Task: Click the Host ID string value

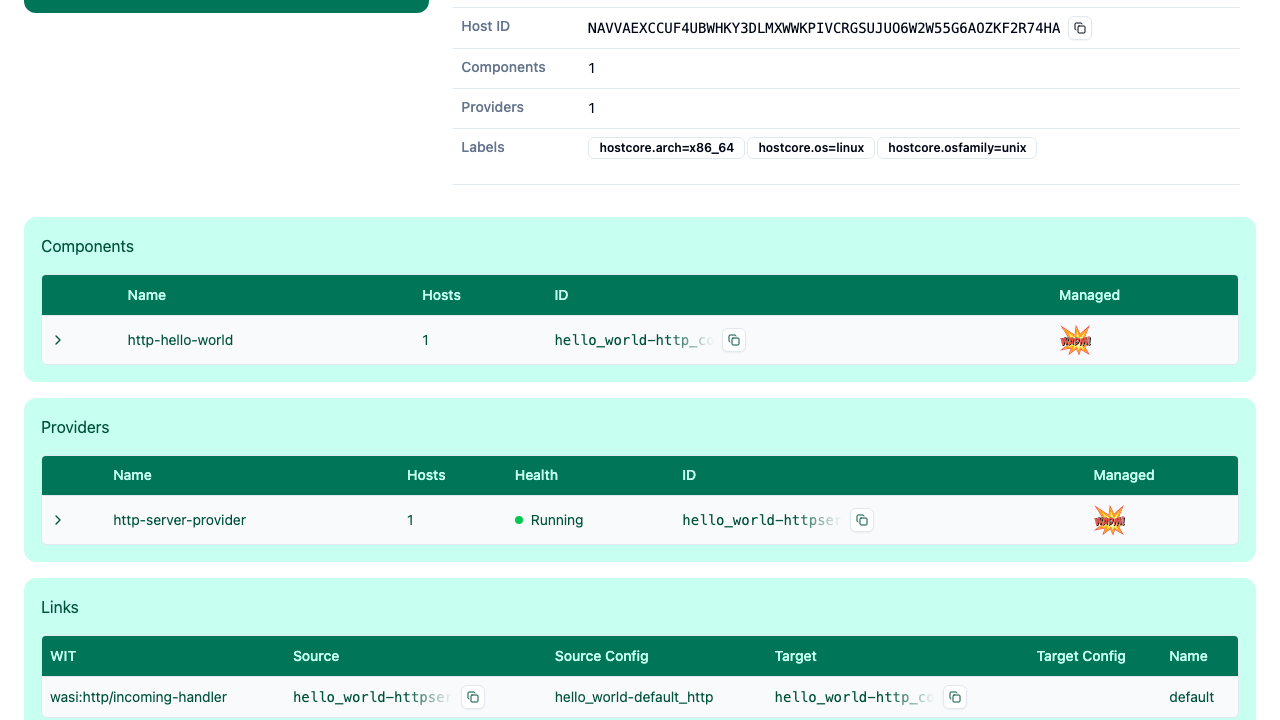Action: pos(824,28)
